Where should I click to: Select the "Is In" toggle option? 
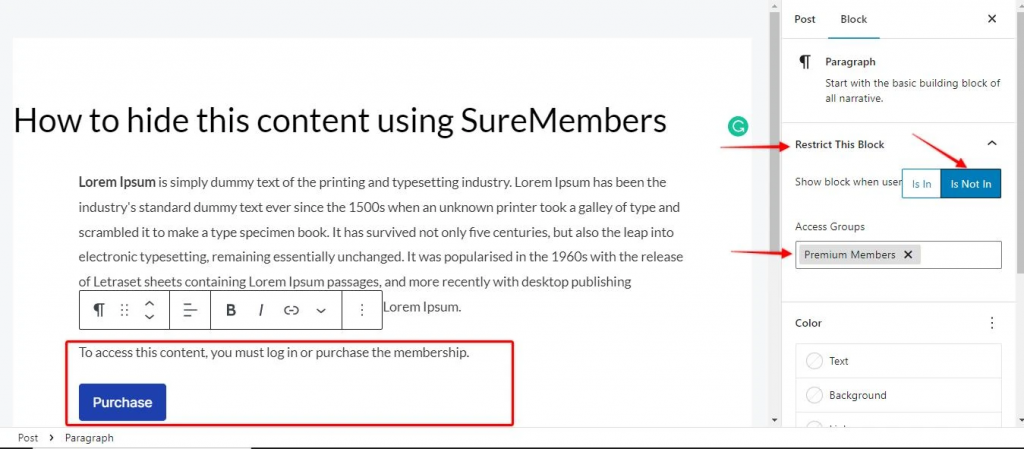click(921, 183)
